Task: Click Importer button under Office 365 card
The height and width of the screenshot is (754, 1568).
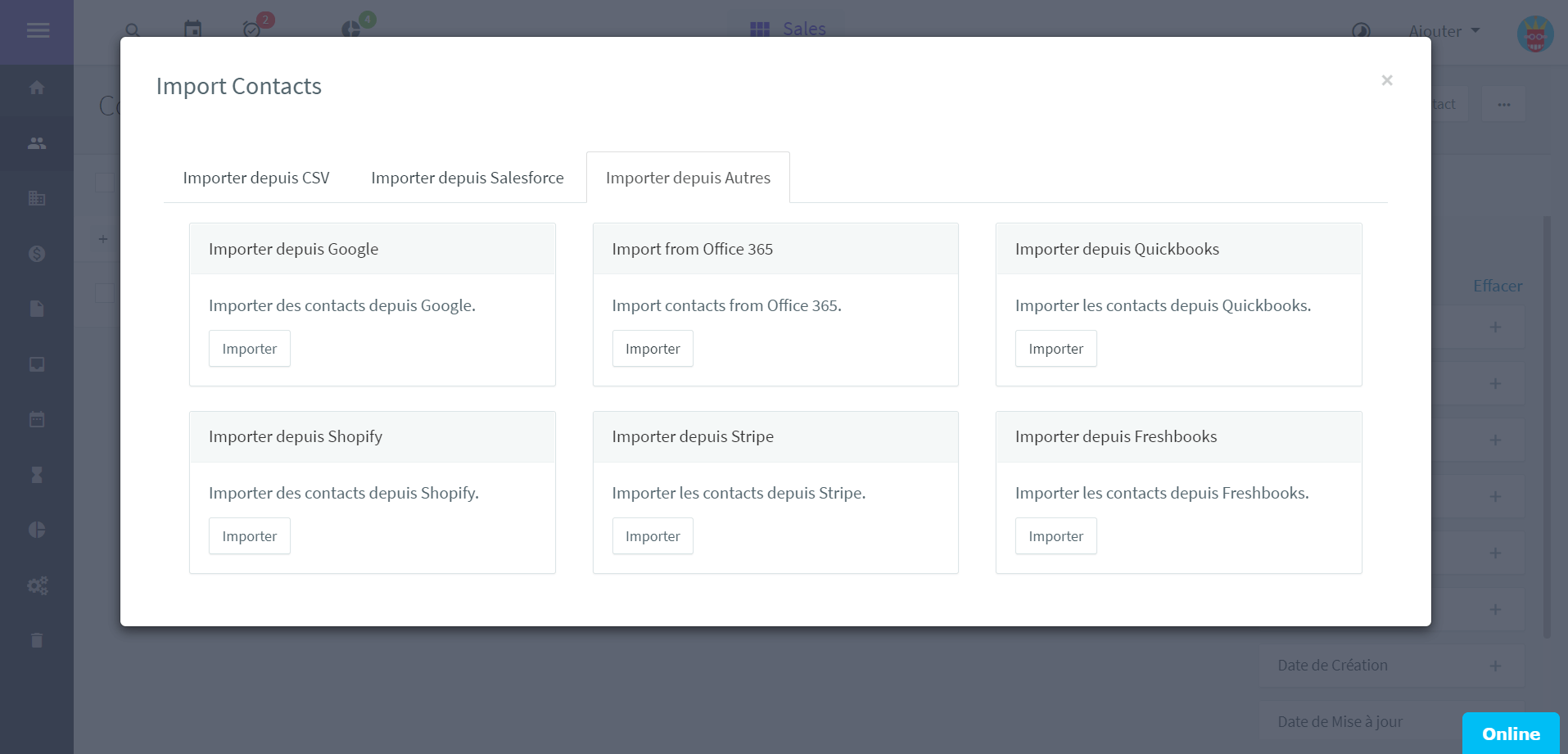Action: pos(653,349)
